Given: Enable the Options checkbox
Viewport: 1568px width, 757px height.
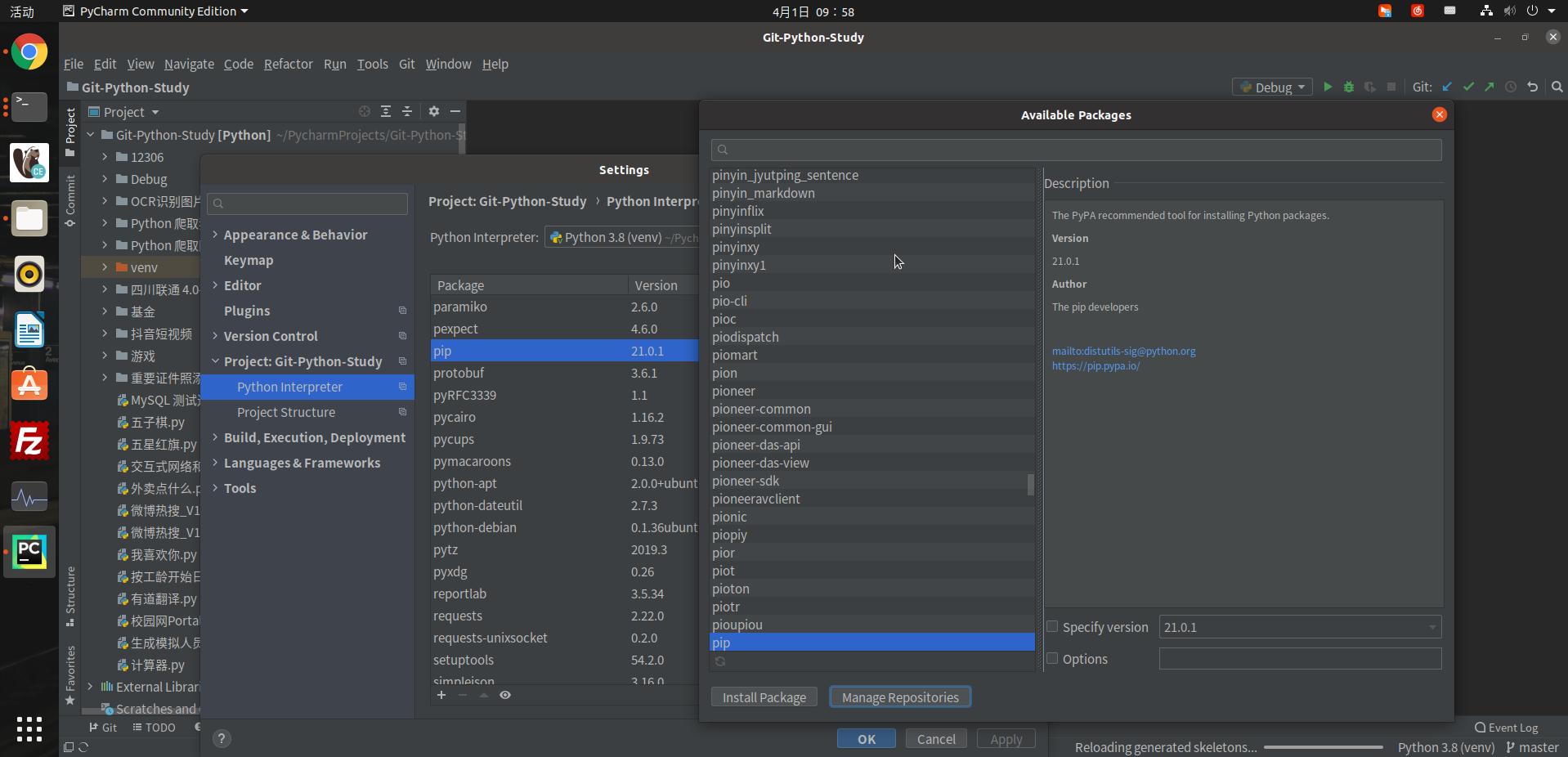Looking at the screenshot, I should click(x=1052, y=658).
